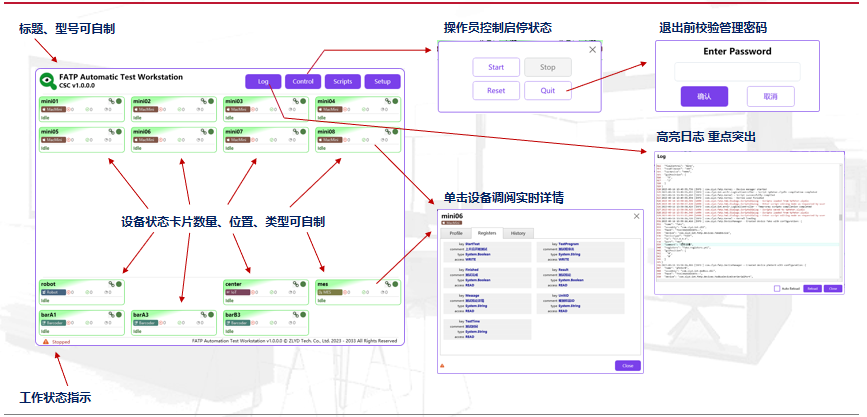Click the link icon on barA1 card

point(112,314)
